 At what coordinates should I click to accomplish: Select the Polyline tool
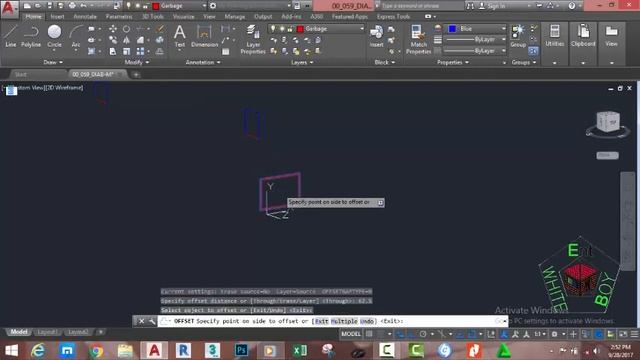point(31,36)
